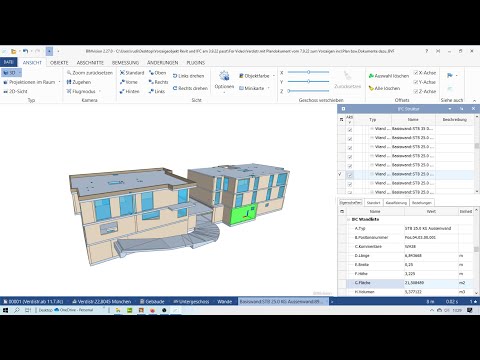Viewport: 480px width, 360px height.
Task: Click the Auswahl löschen icon
Action: (x=371, y=76)
